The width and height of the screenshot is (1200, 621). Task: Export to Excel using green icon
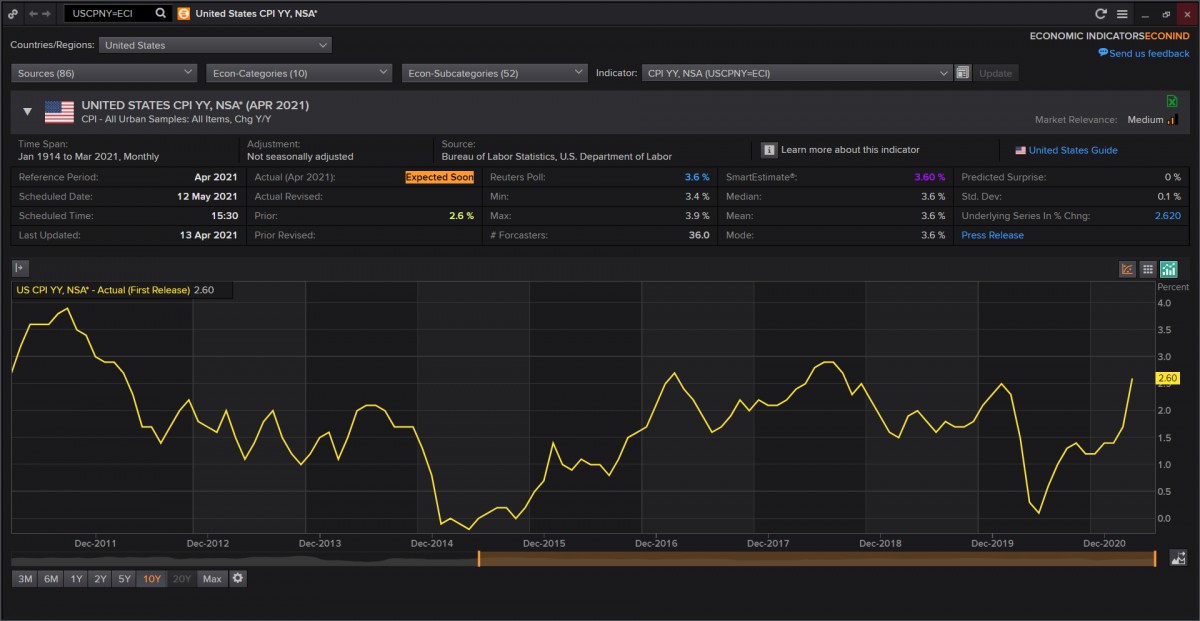coord(1172,101)
